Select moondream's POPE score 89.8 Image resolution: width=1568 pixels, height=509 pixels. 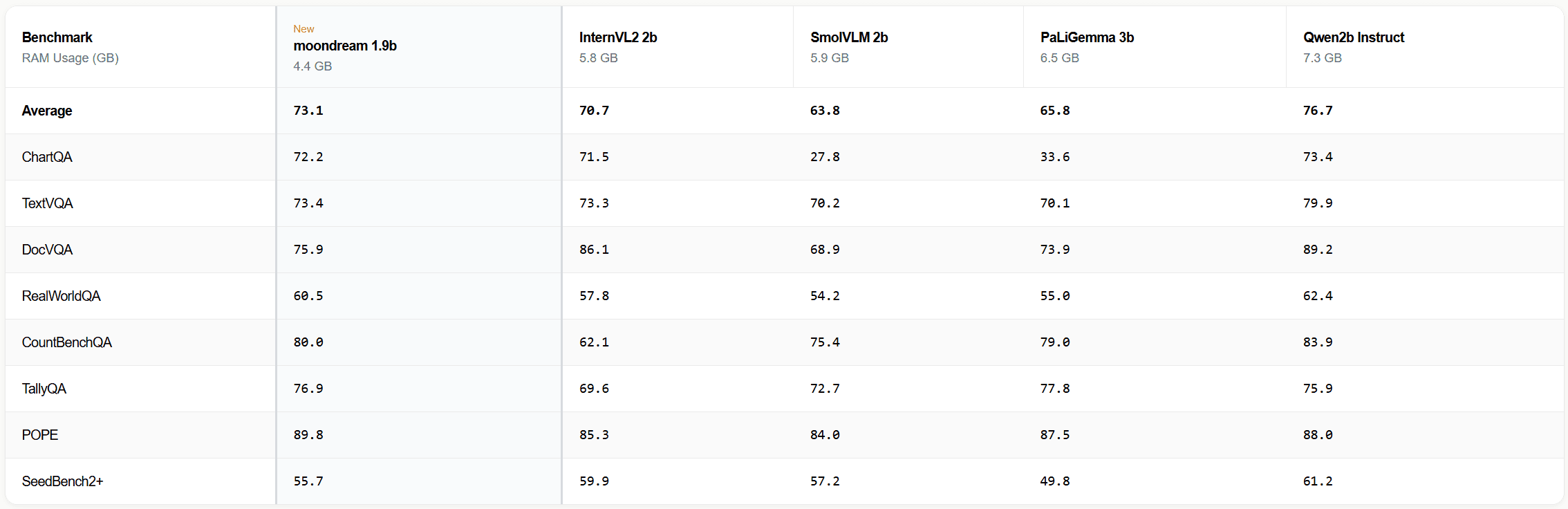pos(308,435)
